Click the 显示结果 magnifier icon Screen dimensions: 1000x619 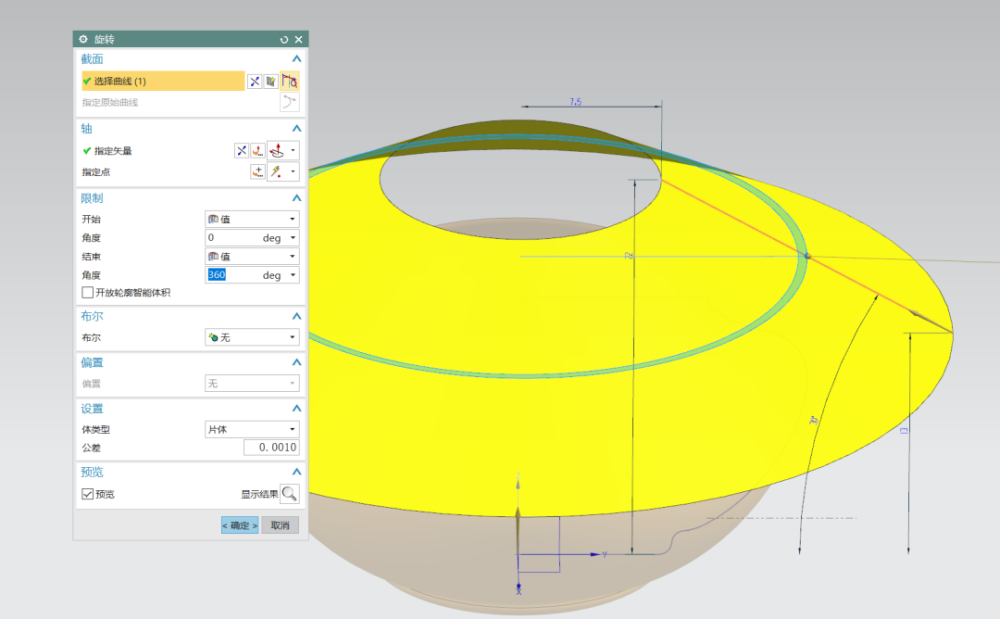tap(289, 493)
